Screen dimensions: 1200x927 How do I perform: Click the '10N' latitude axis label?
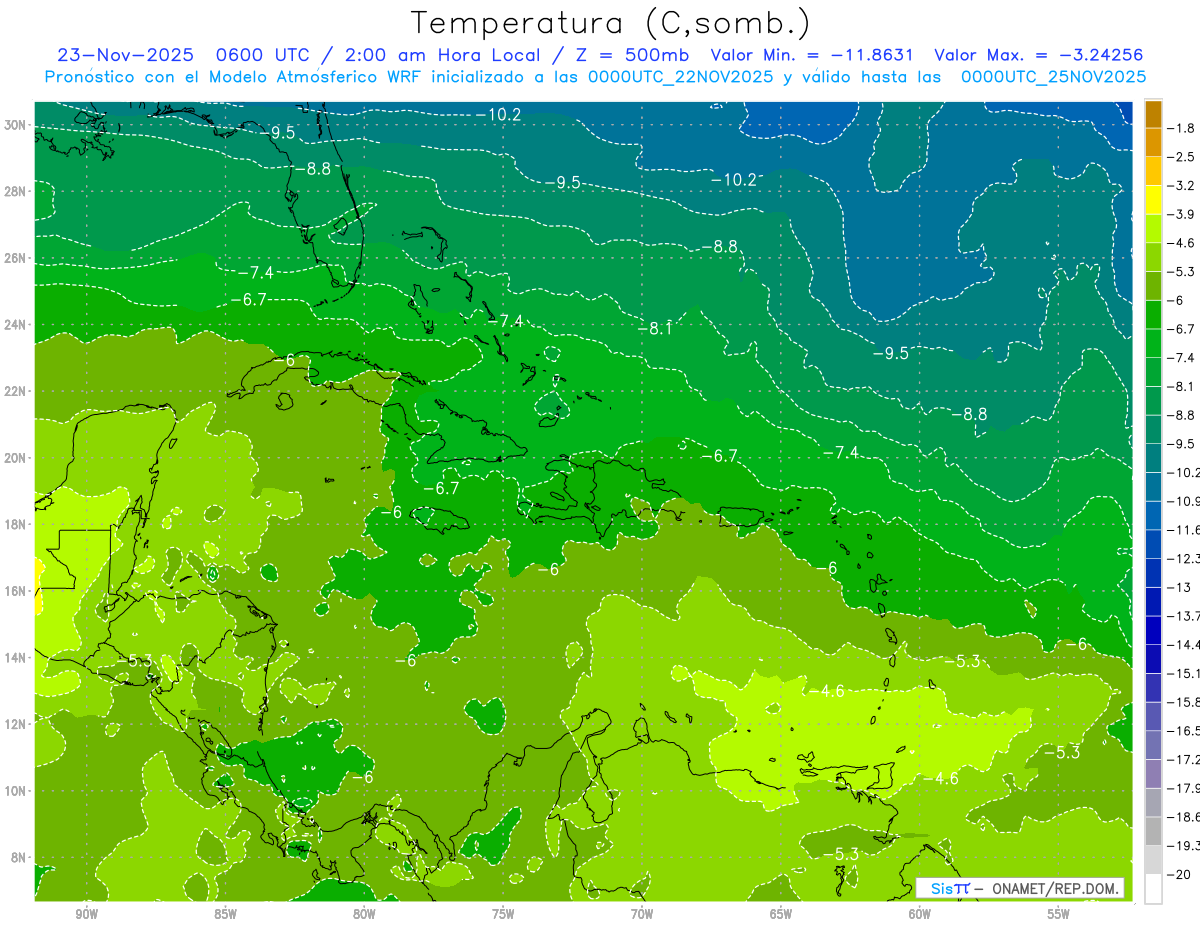pyautogui.click(x=16, y=790)
